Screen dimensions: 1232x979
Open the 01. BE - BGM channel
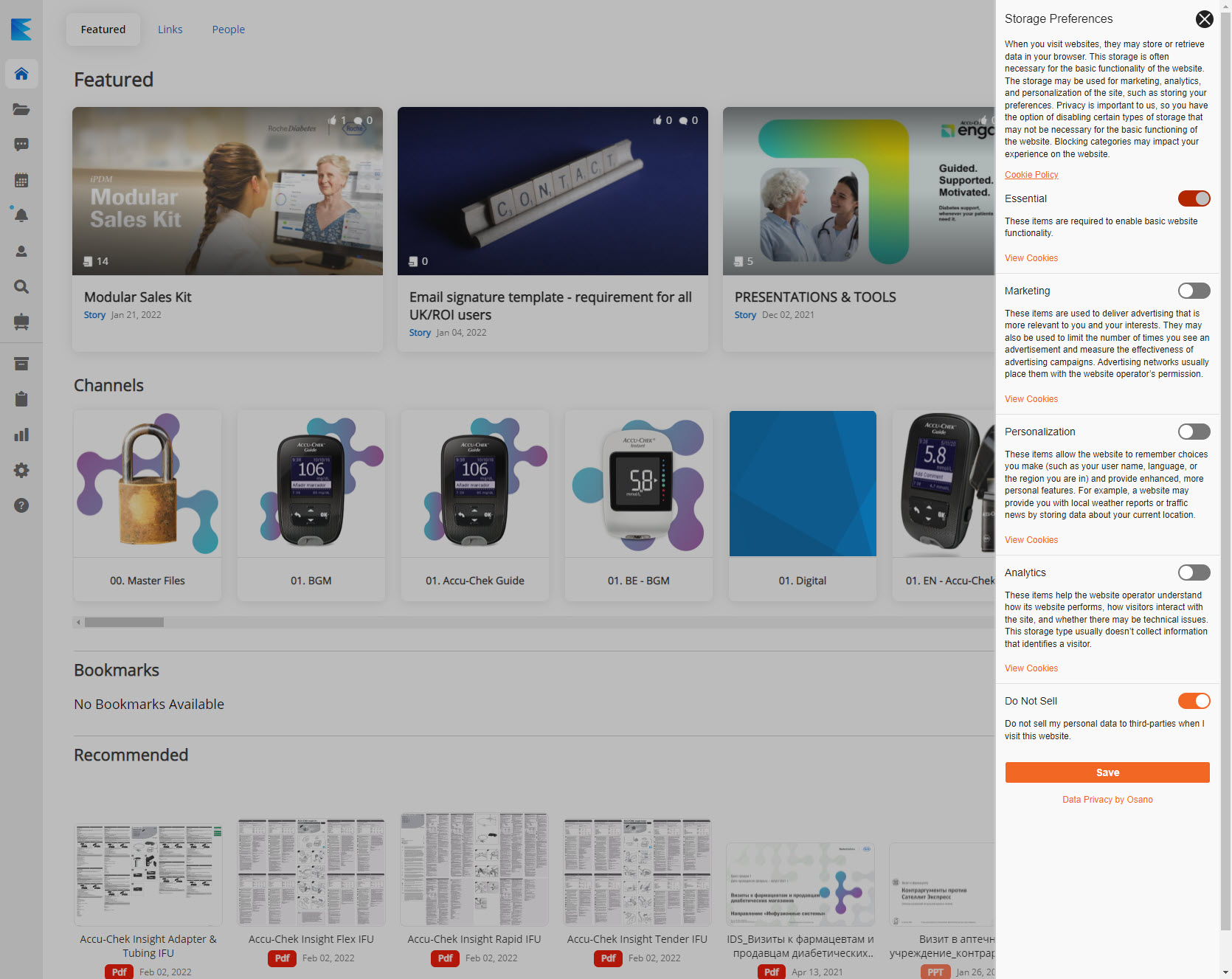pyautogui.click(x=639, y=505)
